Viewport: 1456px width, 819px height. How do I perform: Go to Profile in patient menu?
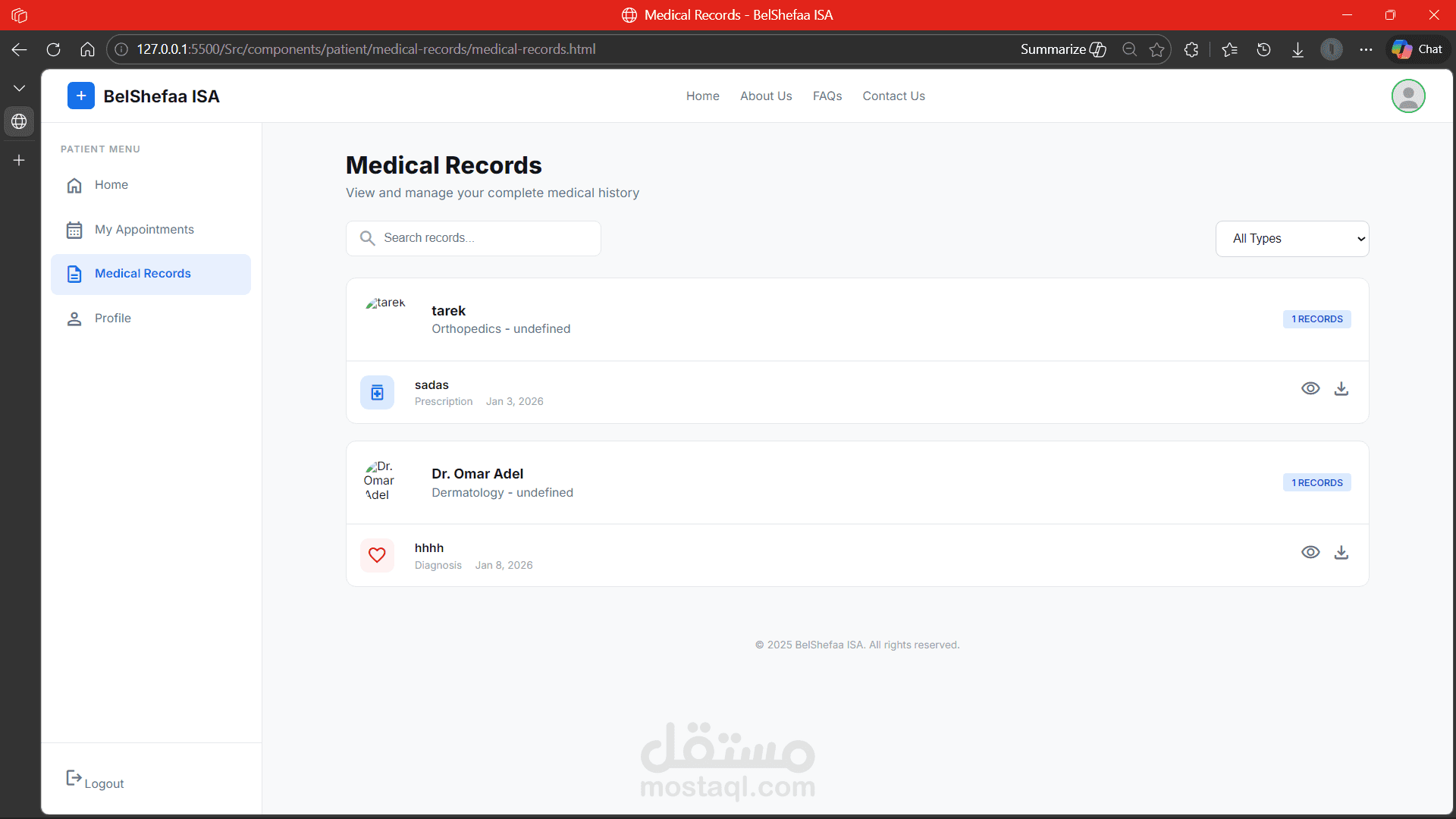pos(112,318)
